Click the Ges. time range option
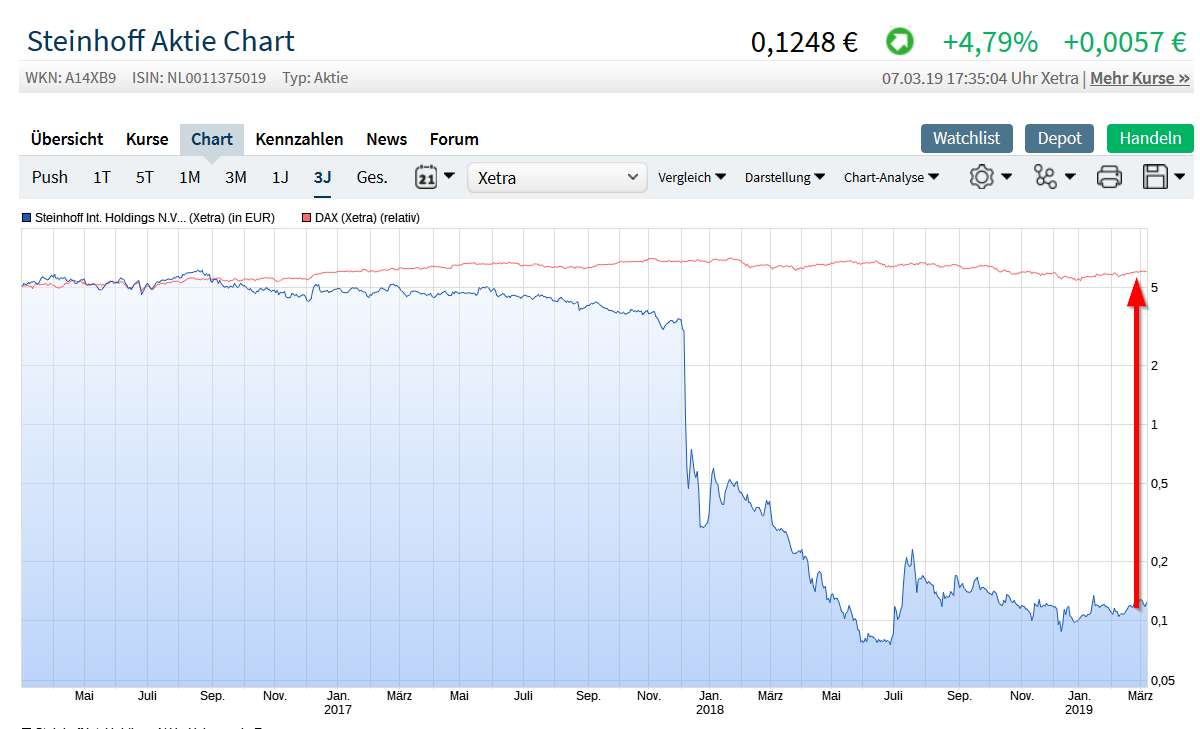The width and height of the screenshot is (1200, 729). coord(371,176)
